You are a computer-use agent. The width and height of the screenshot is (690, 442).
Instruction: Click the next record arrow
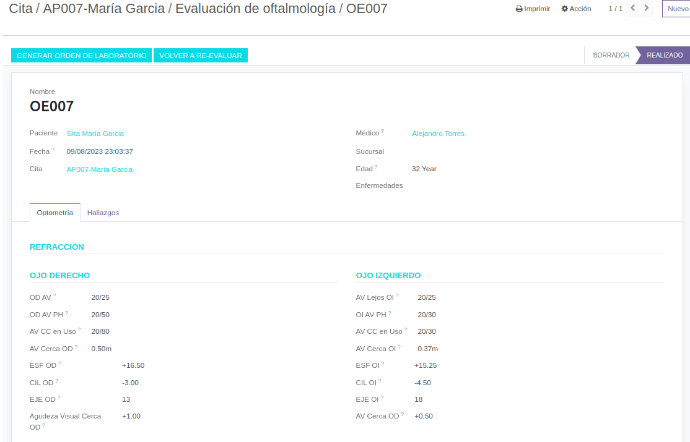647,8
